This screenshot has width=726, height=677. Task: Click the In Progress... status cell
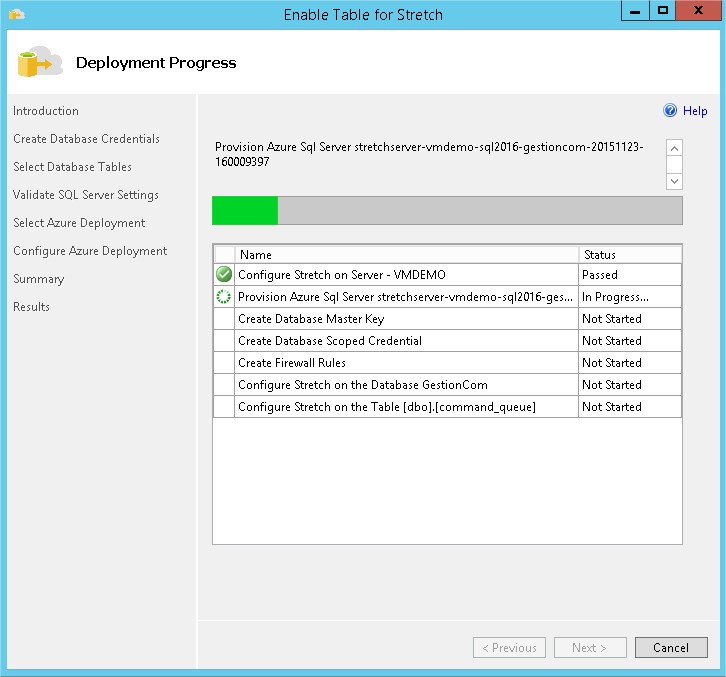pos(630,297)
